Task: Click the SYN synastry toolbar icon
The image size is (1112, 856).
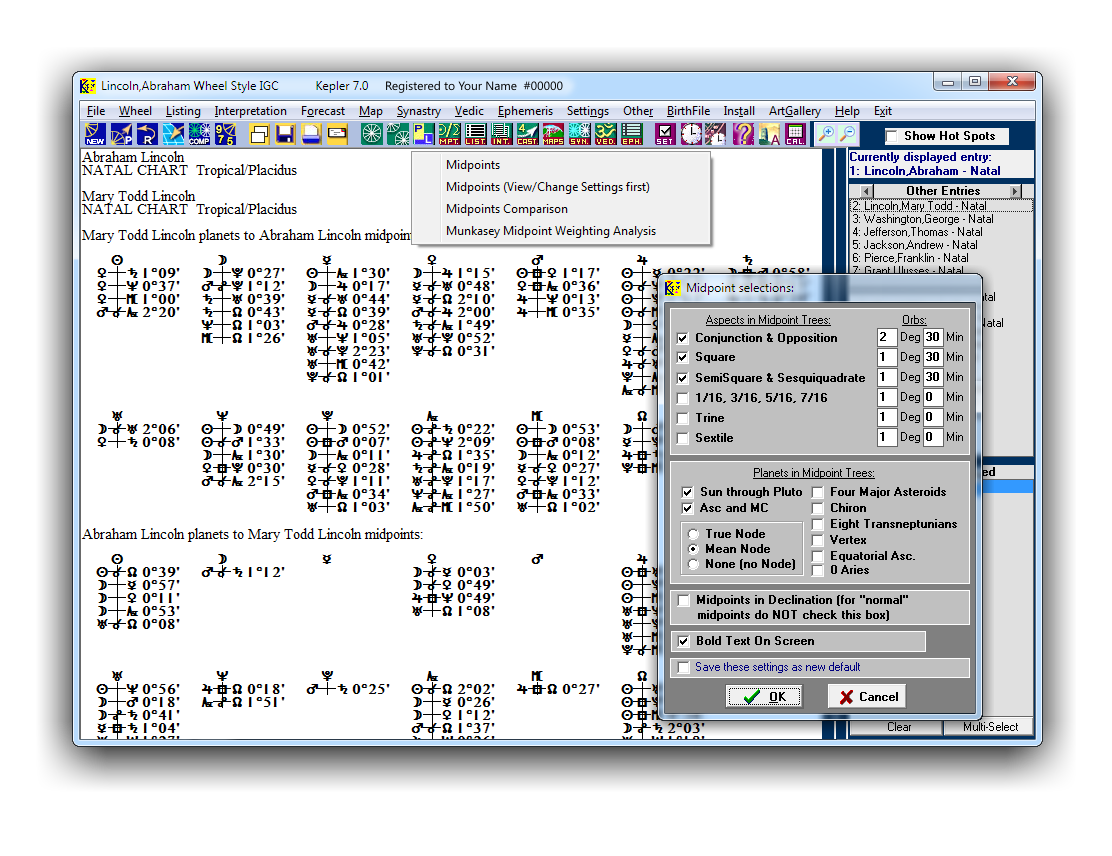Action: point(579,134)
